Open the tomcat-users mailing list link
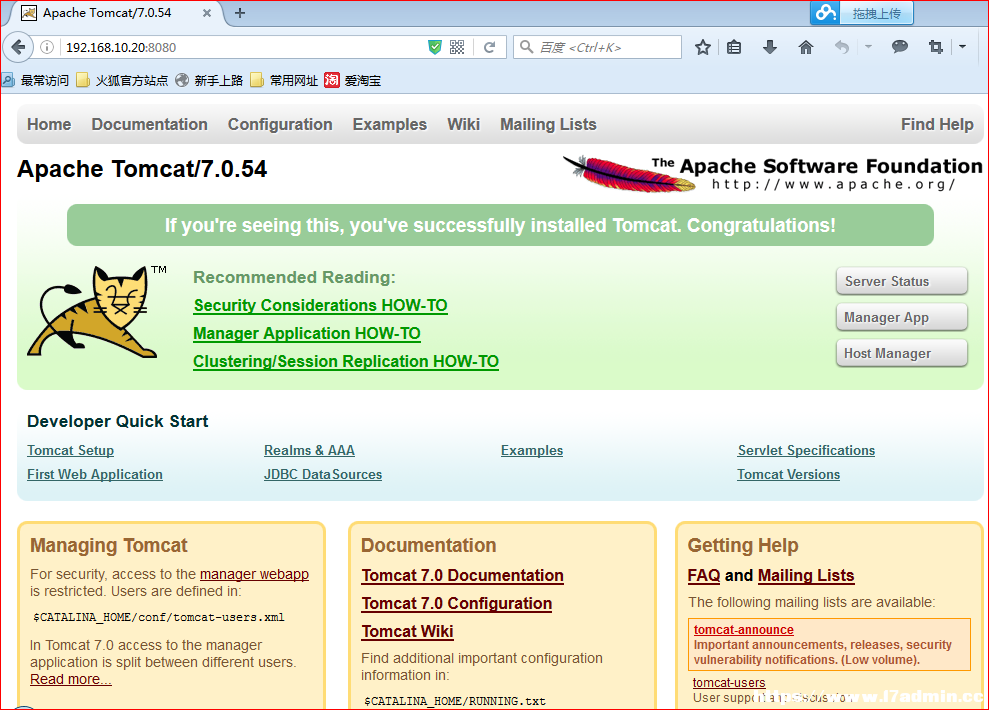989x710 pixels. click(729, 682)
